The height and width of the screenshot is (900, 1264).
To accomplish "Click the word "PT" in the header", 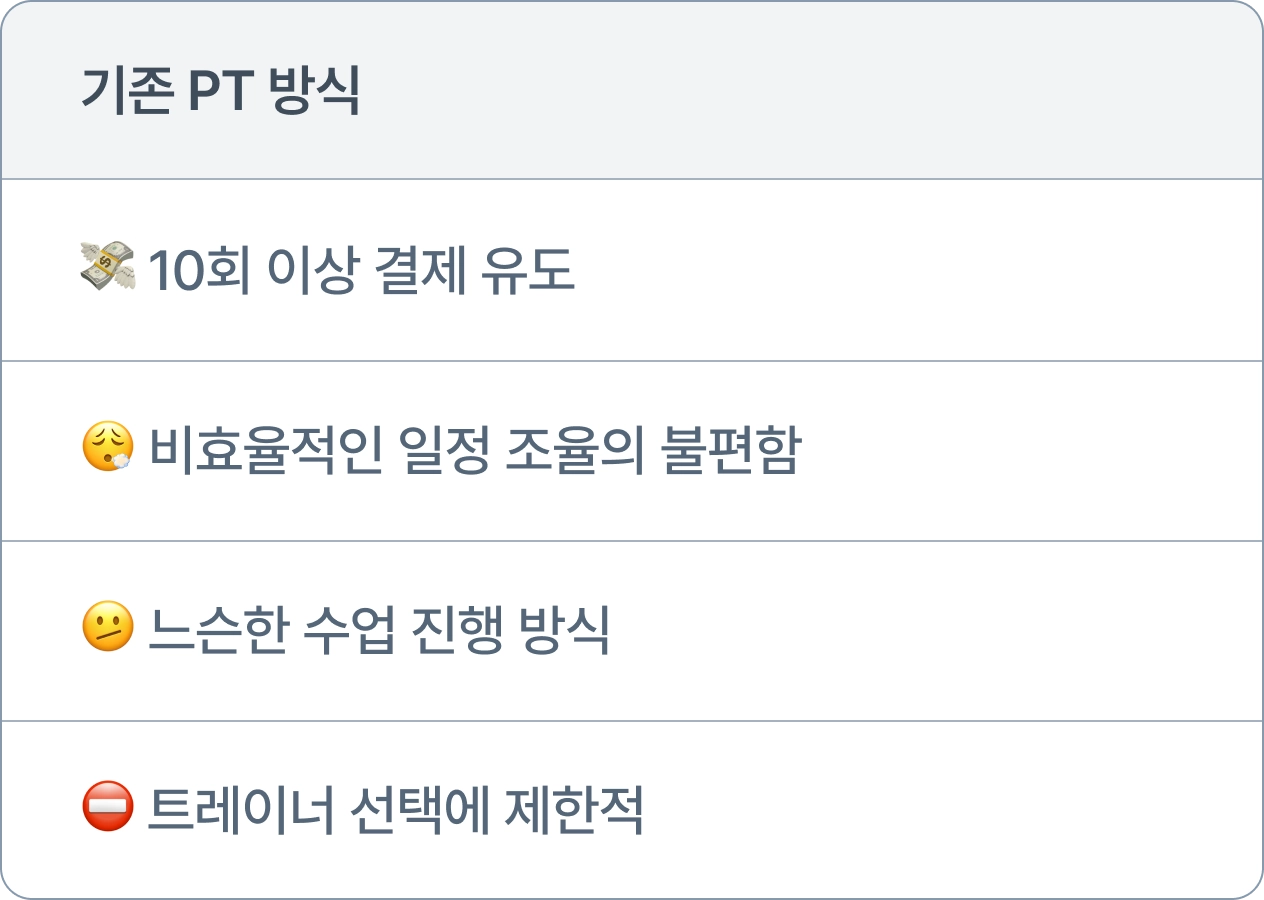I will (220, 91).
